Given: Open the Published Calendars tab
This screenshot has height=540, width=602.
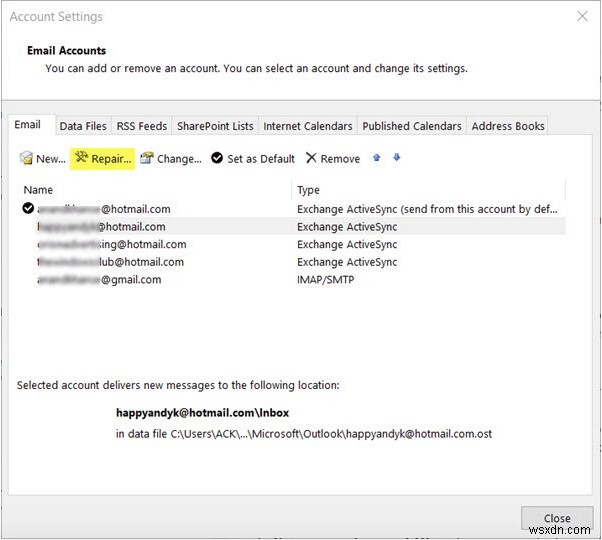Looking at the screenshot, I should coord(412,126).
